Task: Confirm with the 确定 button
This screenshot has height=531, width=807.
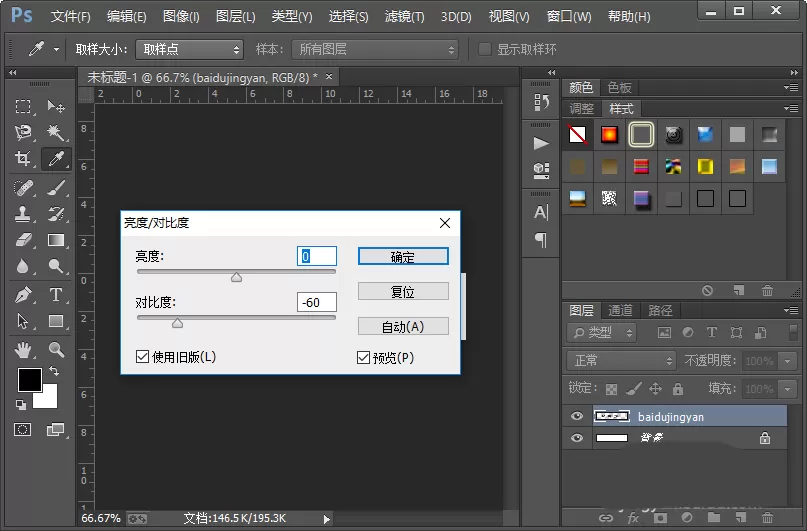Action: tap(403, 257)
